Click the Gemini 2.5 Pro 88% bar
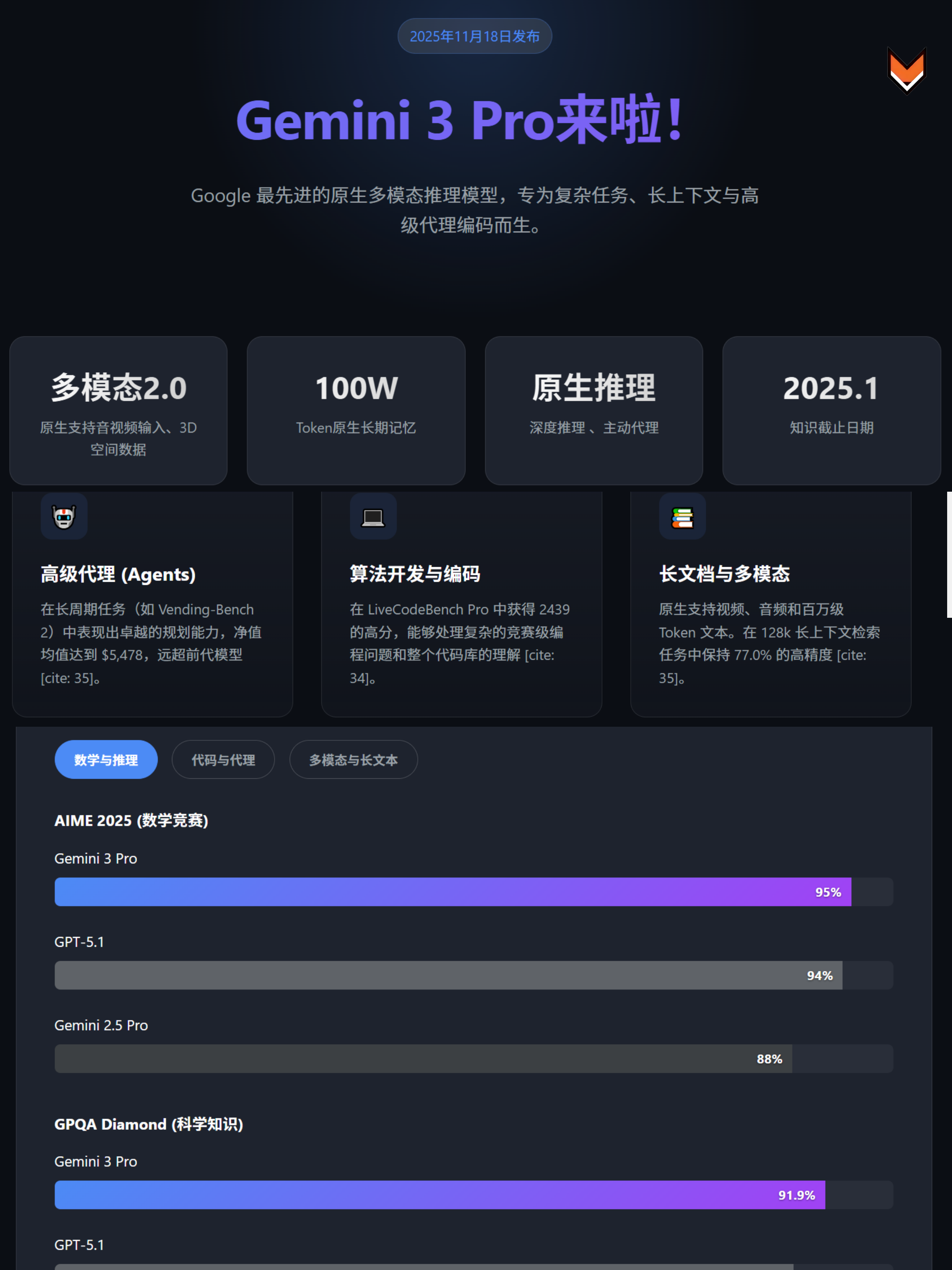This screenshot has width=952, height=1270. tap(423, 1058)
